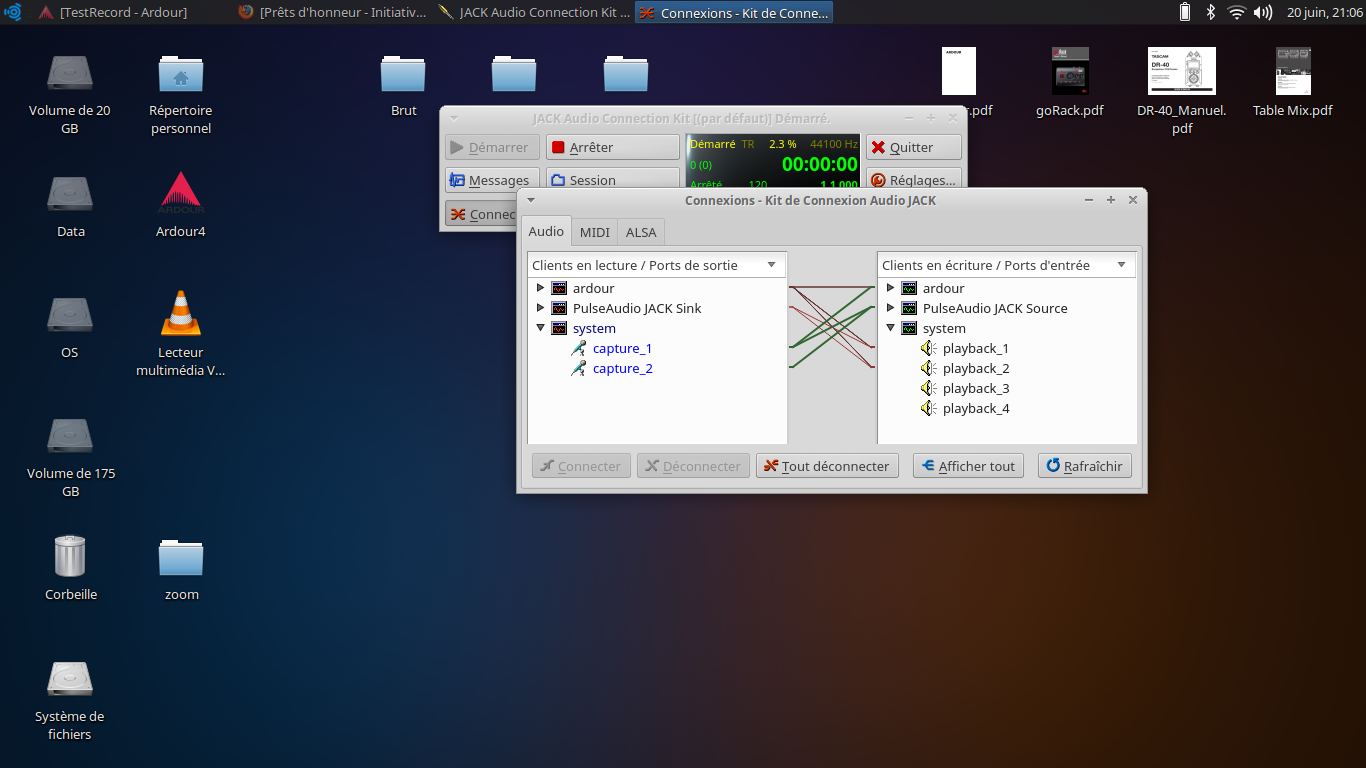Select the playback_4 port
1366x768 pixels.
click(975, 408)
